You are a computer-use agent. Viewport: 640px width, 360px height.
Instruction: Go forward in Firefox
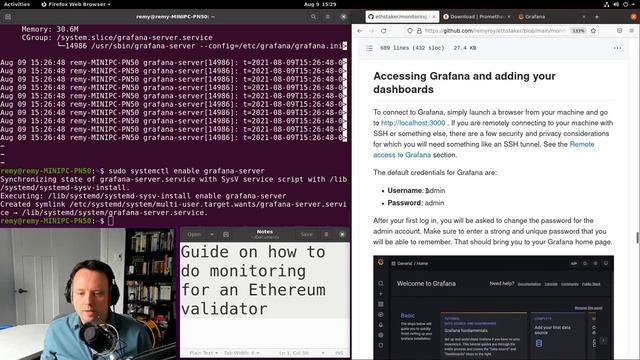(x=371, y=31)
